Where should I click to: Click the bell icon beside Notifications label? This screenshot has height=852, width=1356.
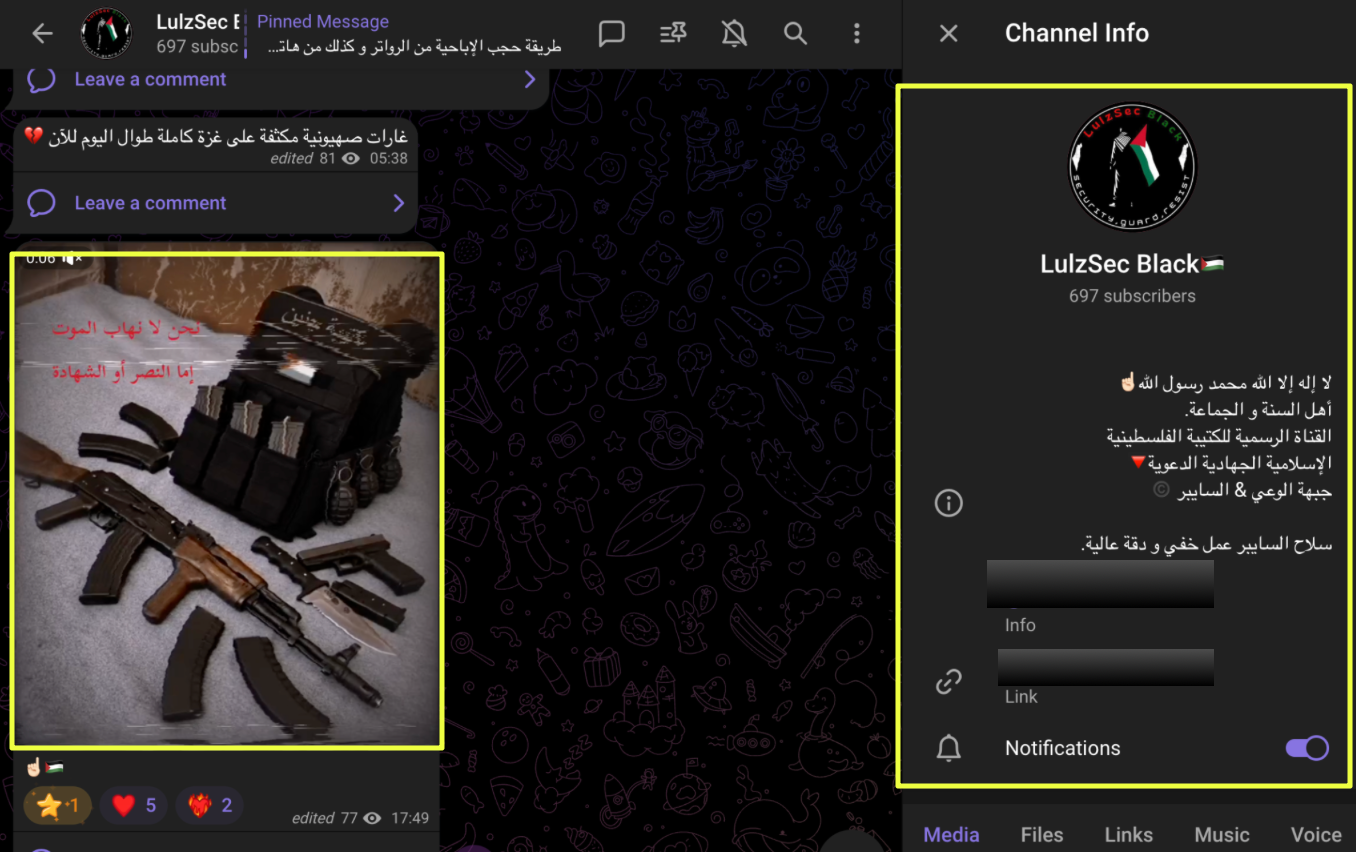[948, 748]
